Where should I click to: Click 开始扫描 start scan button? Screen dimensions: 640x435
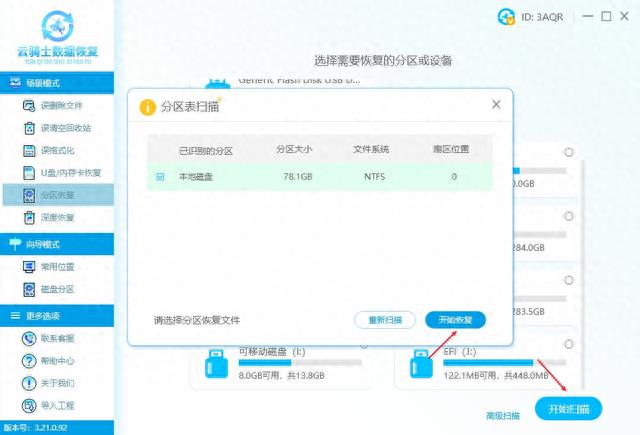(569, 409)
